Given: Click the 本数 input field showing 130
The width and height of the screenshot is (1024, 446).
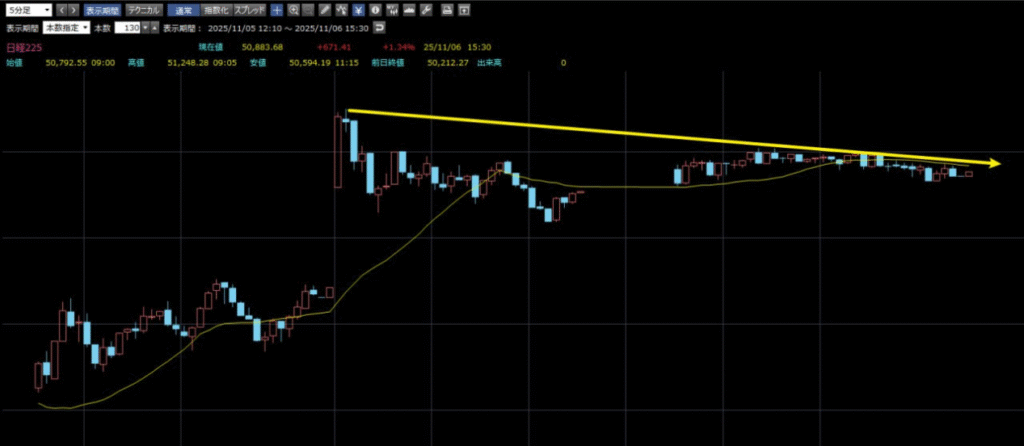Looking at the screenshot, I should [129, 28].
